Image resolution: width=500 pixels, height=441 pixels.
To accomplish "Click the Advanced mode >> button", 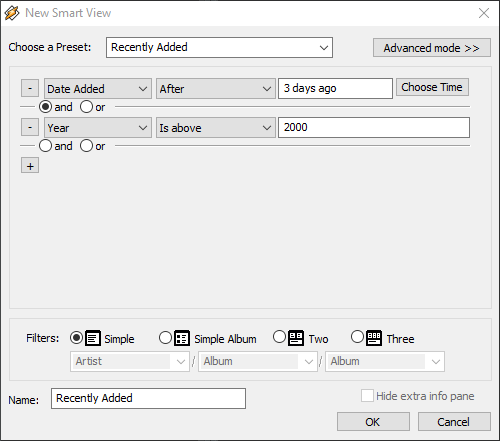I will [432, 48].
